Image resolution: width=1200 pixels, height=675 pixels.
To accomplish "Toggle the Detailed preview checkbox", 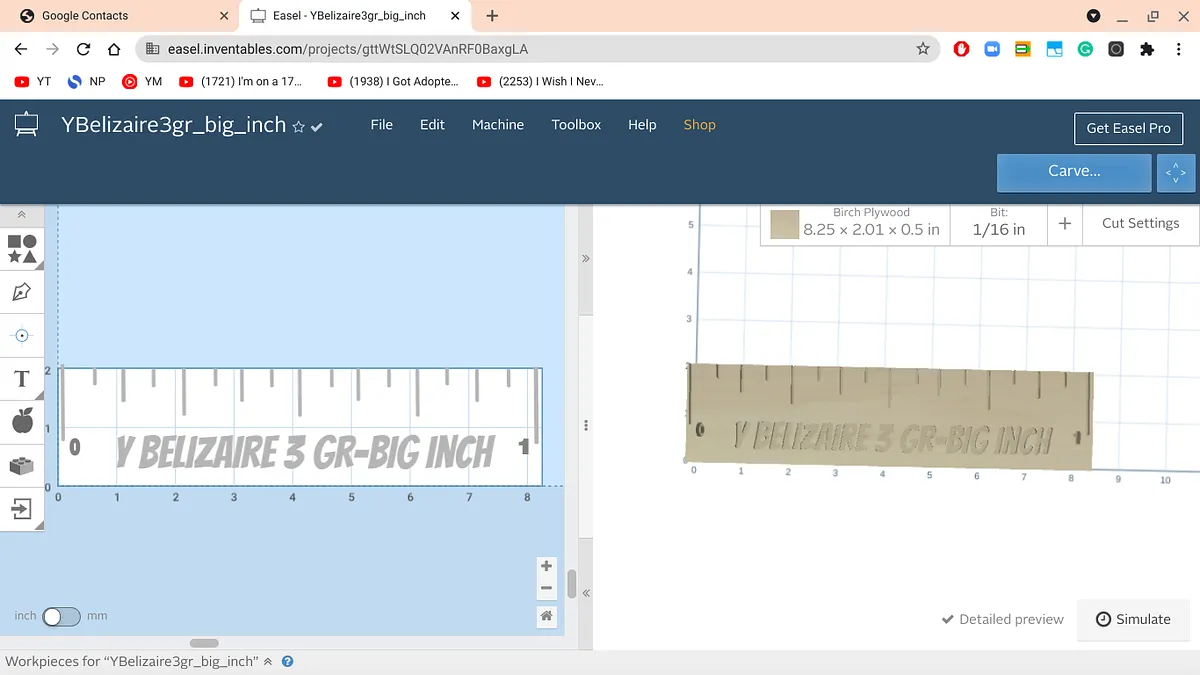I will tap(948, 619).
